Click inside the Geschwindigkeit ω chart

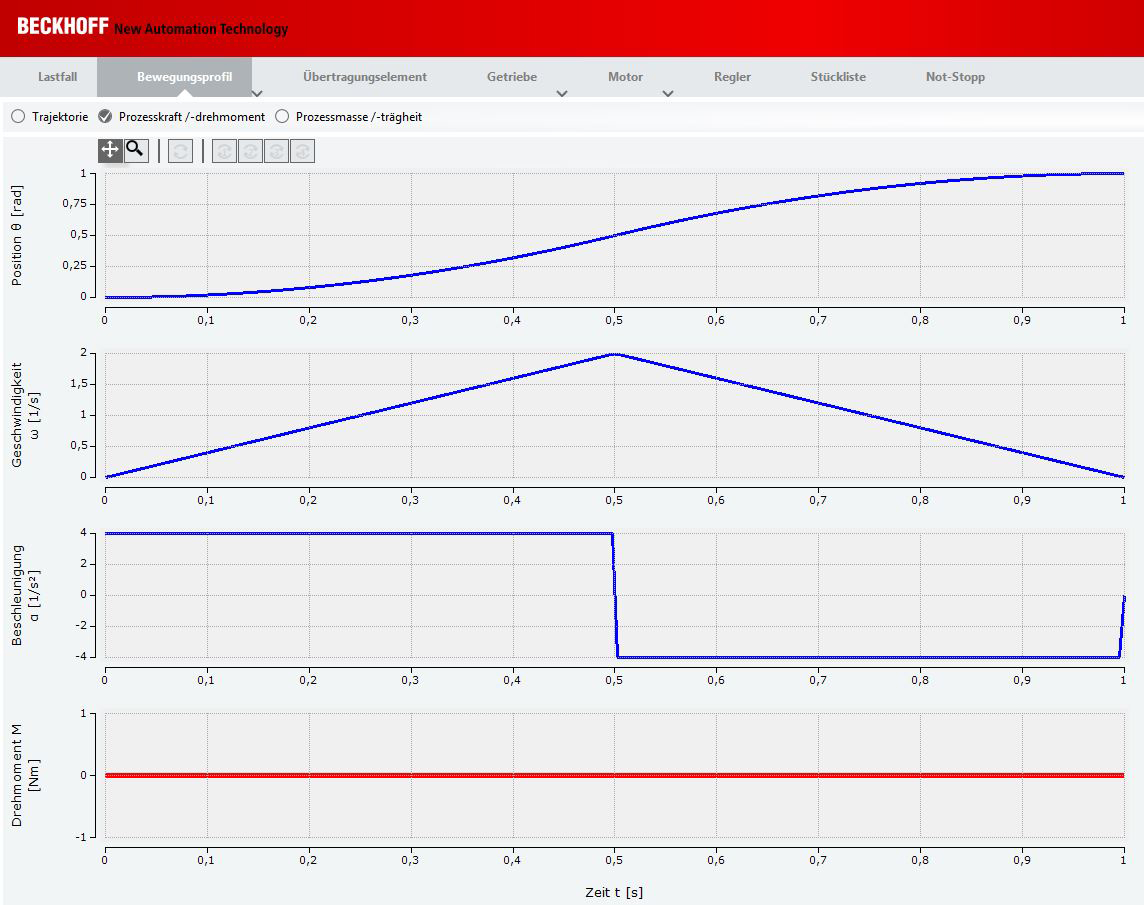(x=614, y=415)
